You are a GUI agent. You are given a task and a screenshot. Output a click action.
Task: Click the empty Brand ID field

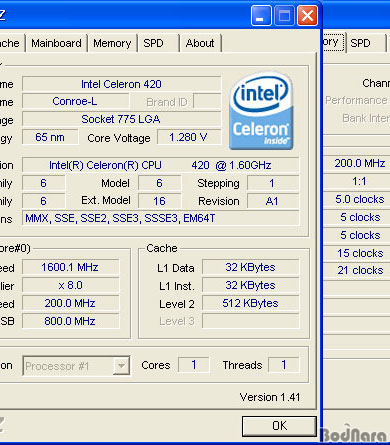(207, 101)
